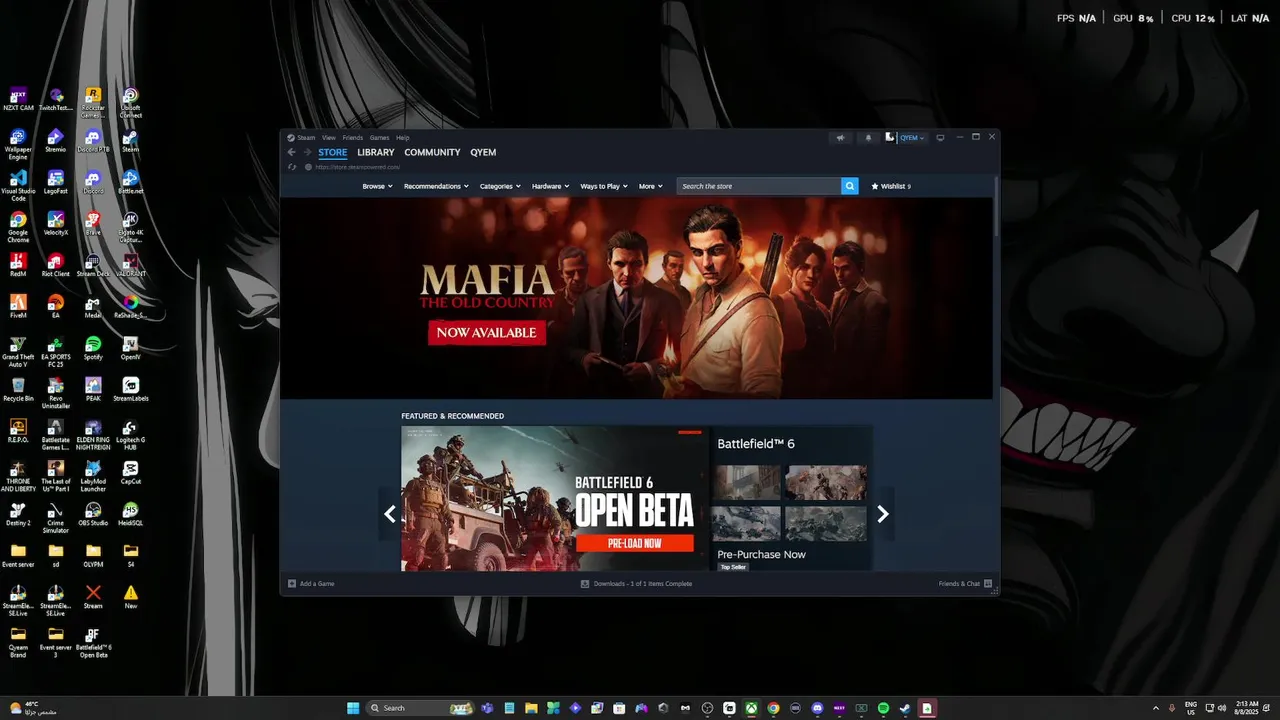Open first Battlefield 6 screenshot thumbnail
The width and height of the screenshot is (1280, 720).
pos(747,482)
